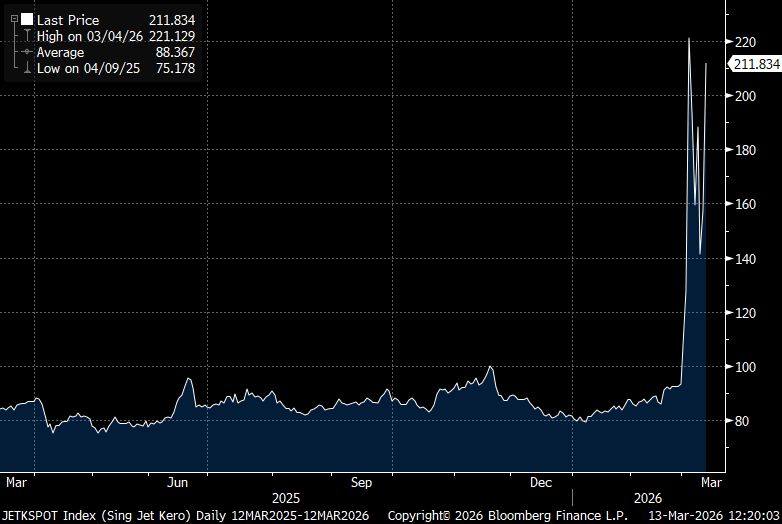Click the 160 y-axis label

tap(745, 204)
